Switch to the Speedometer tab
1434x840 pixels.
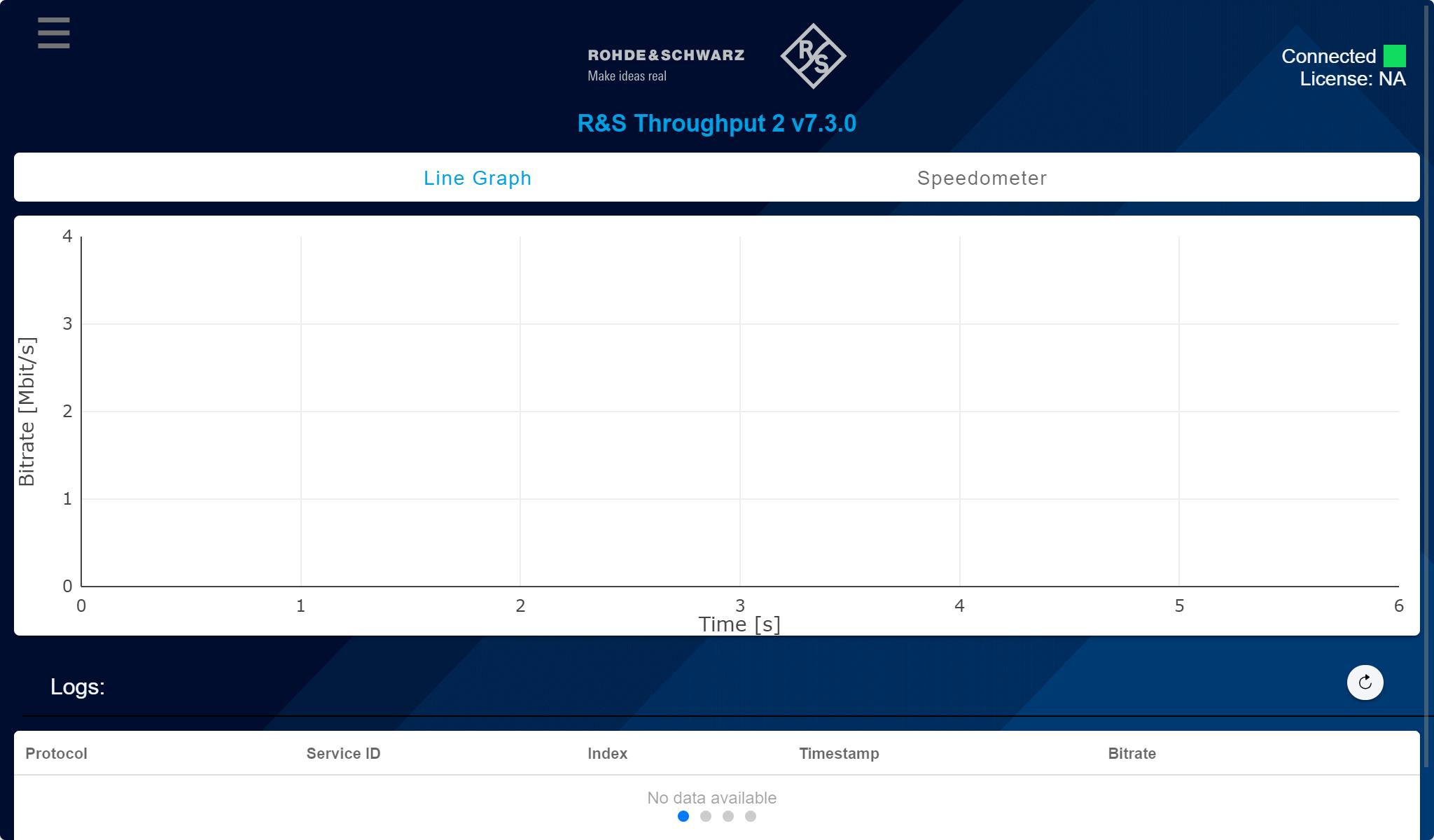pyautogui.click(x=982, y=178)
